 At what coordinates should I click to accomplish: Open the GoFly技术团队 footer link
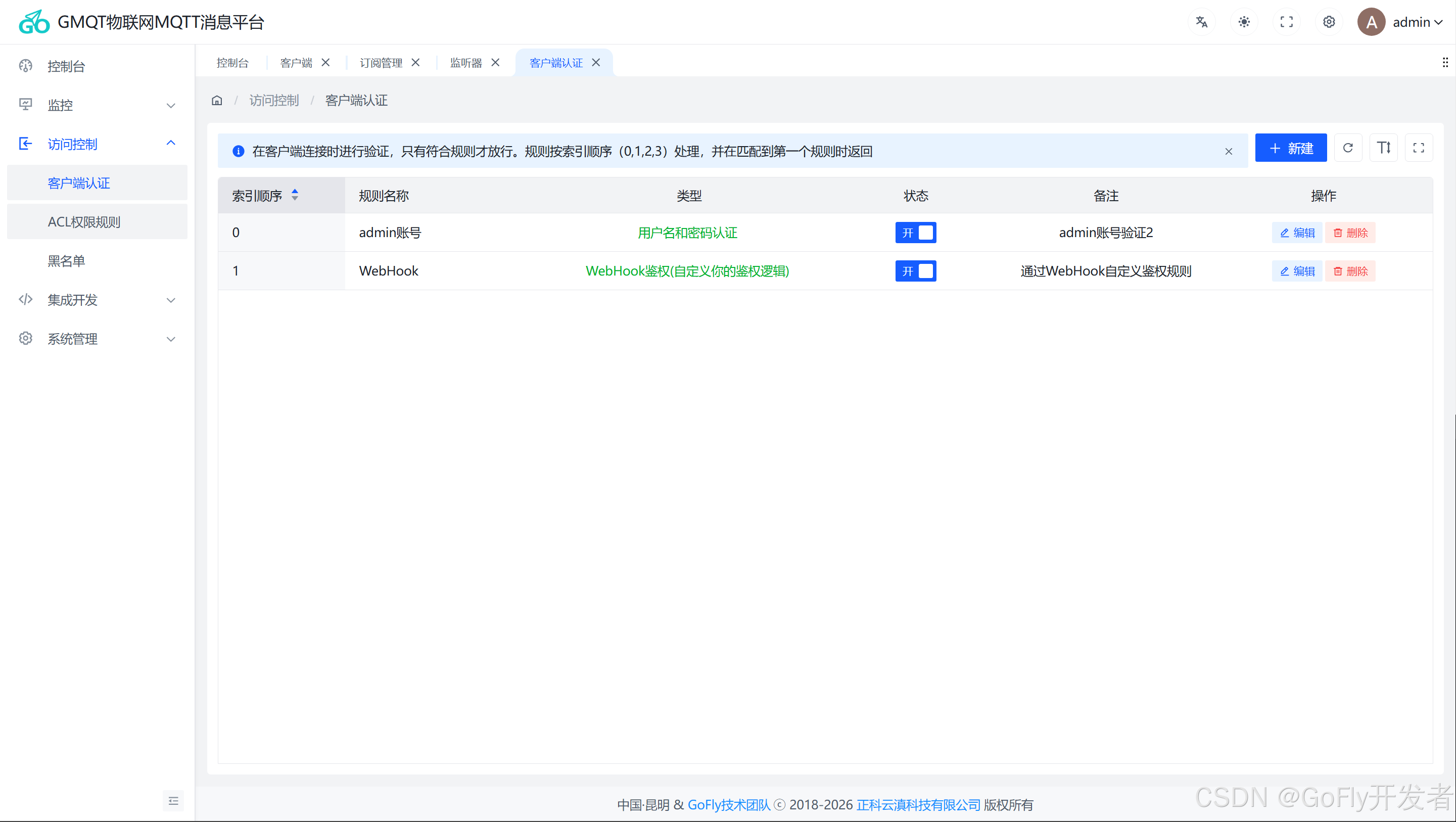tap(729, 805)
